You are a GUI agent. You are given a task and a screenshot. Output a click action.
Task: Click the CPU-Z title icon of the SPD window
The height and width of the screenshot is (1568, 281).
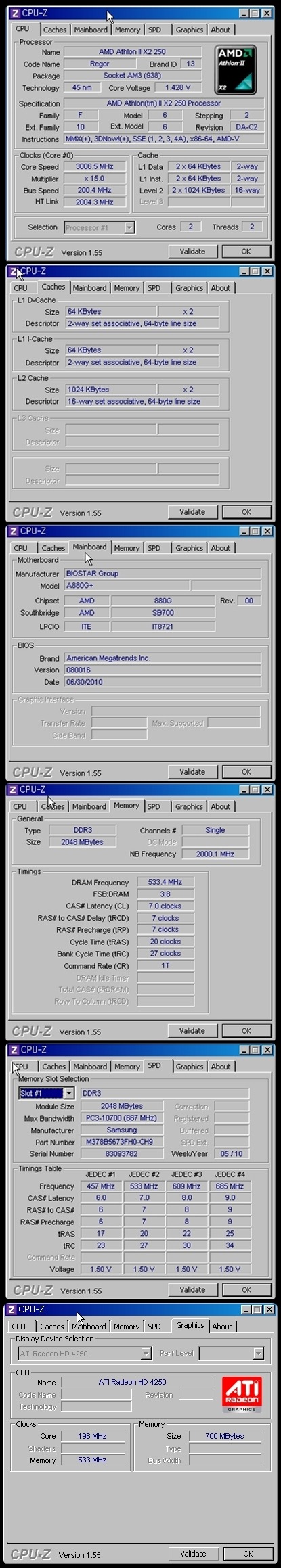15,1050
